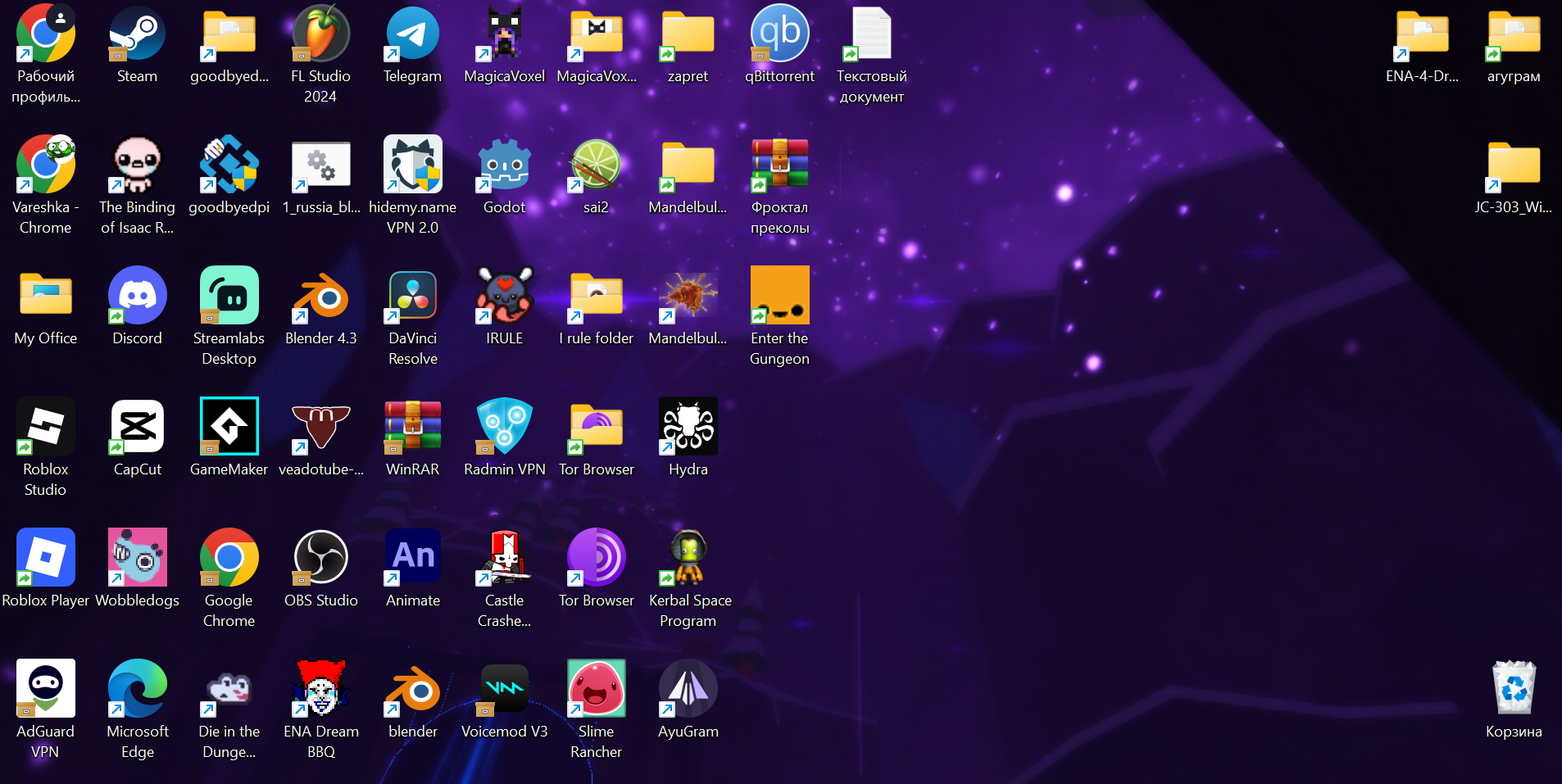This screenshot has width=1562, height=784.
Task: Open the Roblox Player icon
Action: click(45, 558)
